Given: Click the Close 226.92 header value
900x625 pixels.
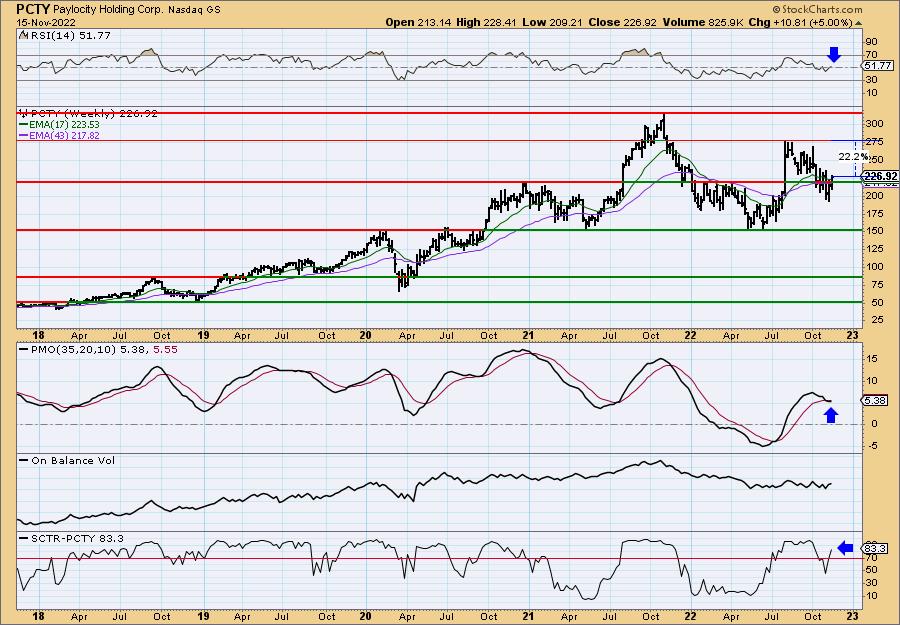Looking at the screenshot, I should (621, 22).
